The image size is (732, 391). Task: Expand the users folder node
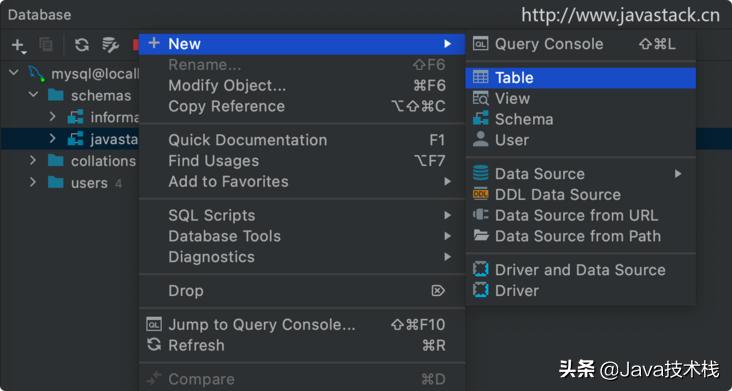click(33, 182)
